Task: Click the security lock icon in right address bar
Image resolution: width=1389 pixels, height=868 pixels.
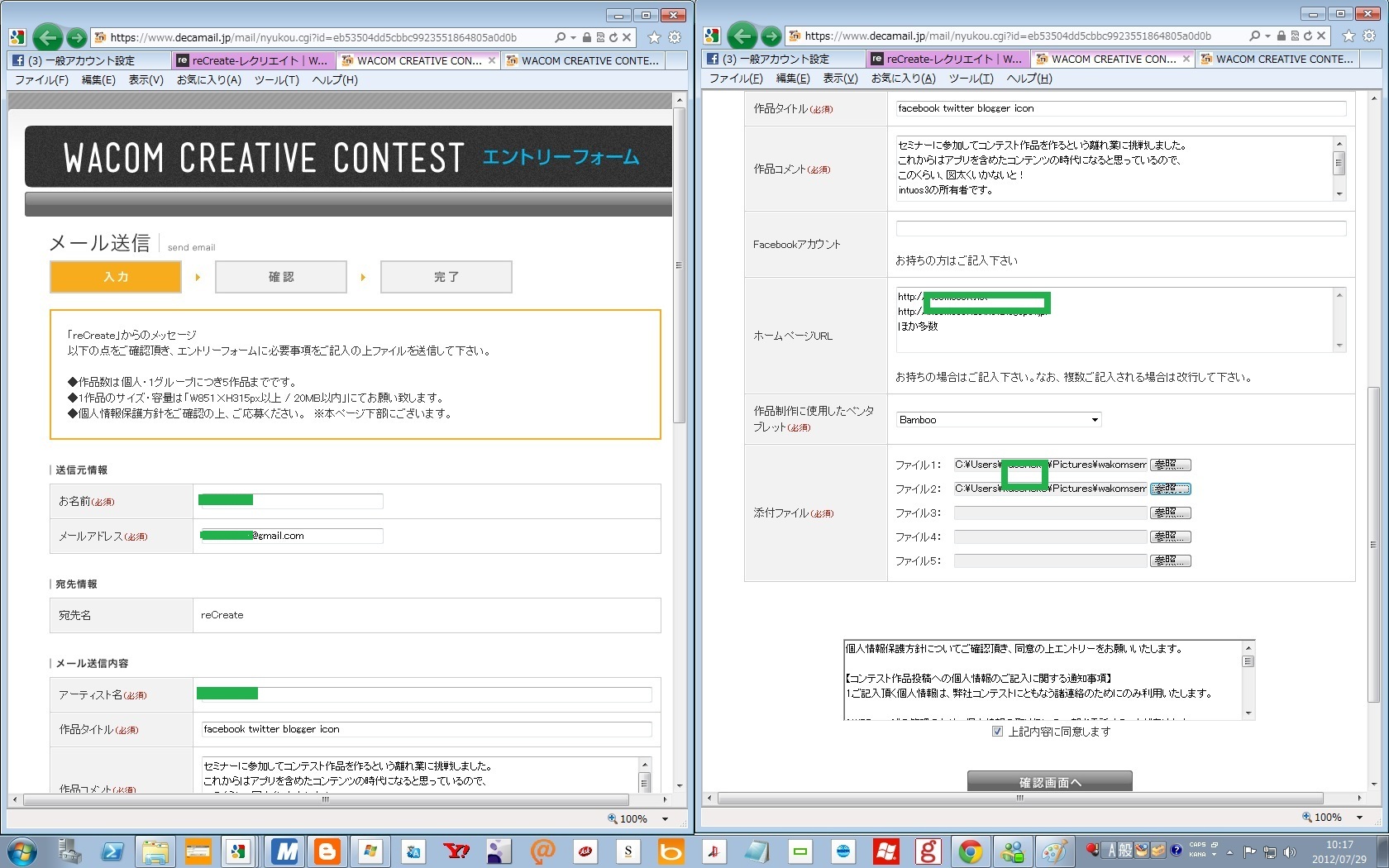Action: (1281, 36)
